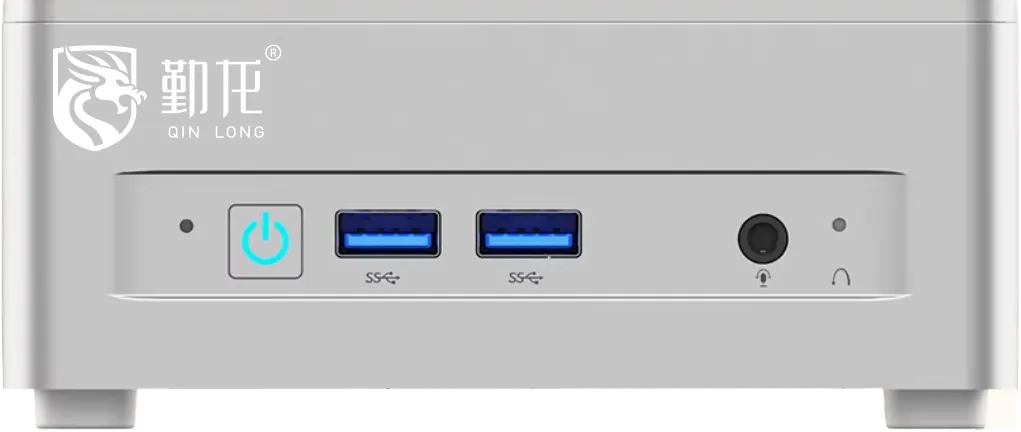Click the microphone icon below audio jack
The height and width of the screenshot is (432, 1021).
762,278
